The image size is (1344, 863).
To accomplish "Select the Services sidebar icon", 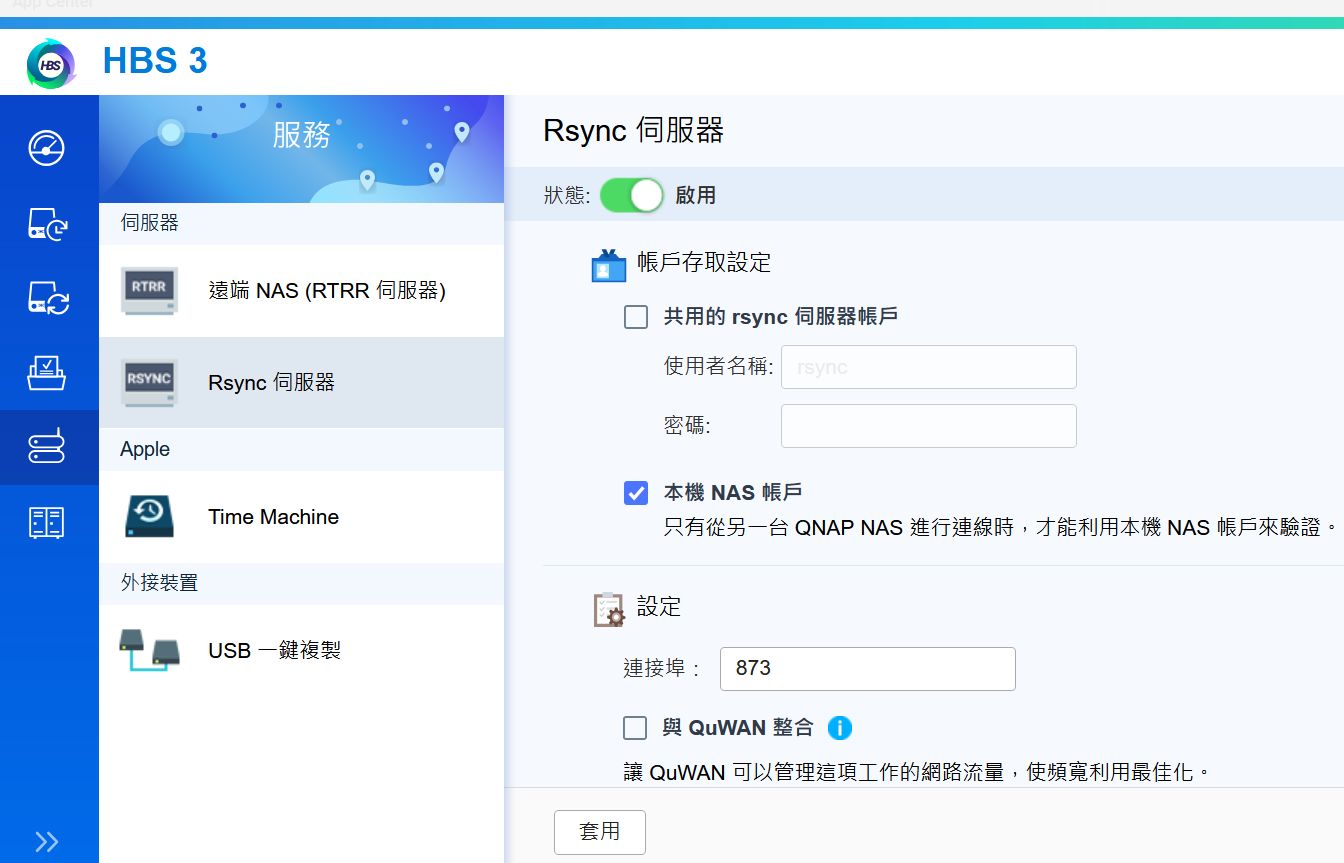I will coord(47,447).
